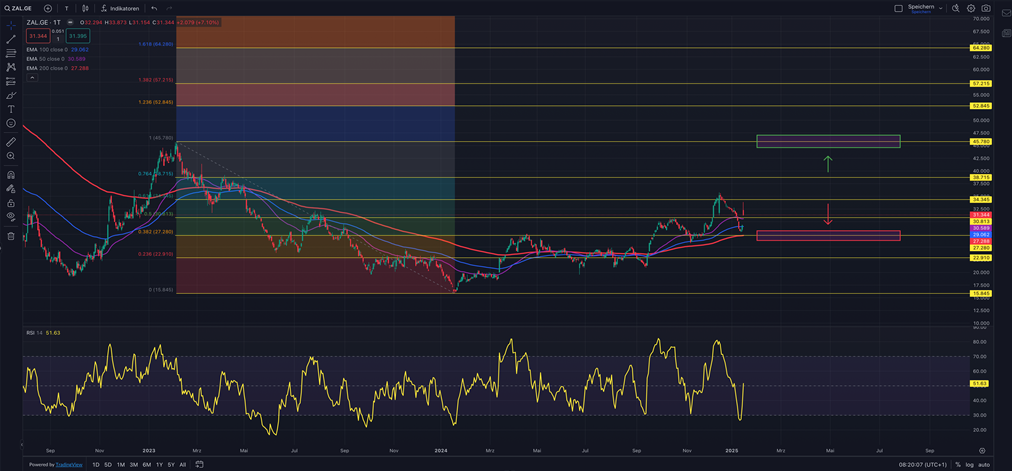
Task: Take a chart snapshot with camera icon
Action: pyautogui.click(x=986, y=8)
